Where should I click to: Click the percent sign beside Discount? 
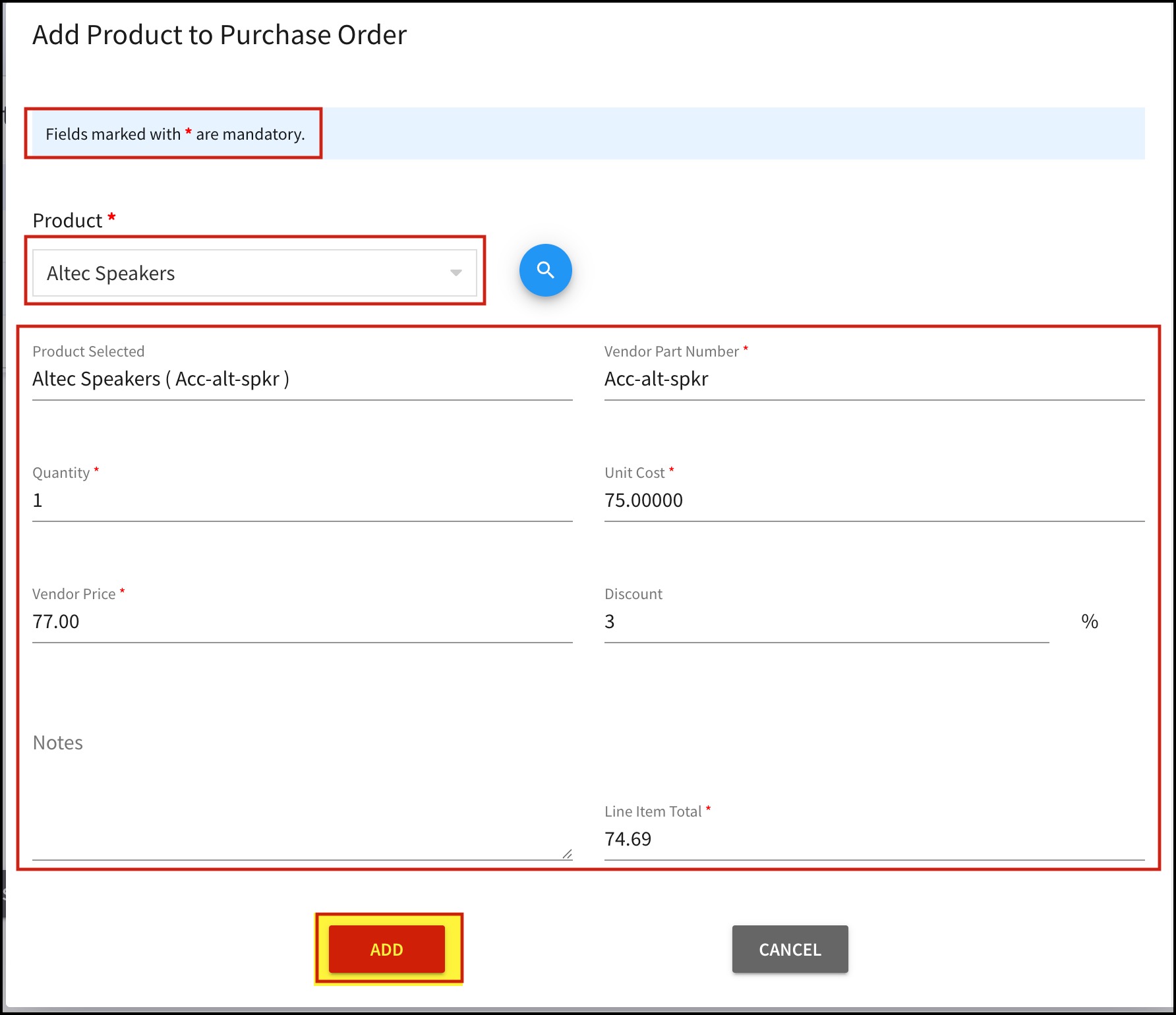pos(1090,622)
